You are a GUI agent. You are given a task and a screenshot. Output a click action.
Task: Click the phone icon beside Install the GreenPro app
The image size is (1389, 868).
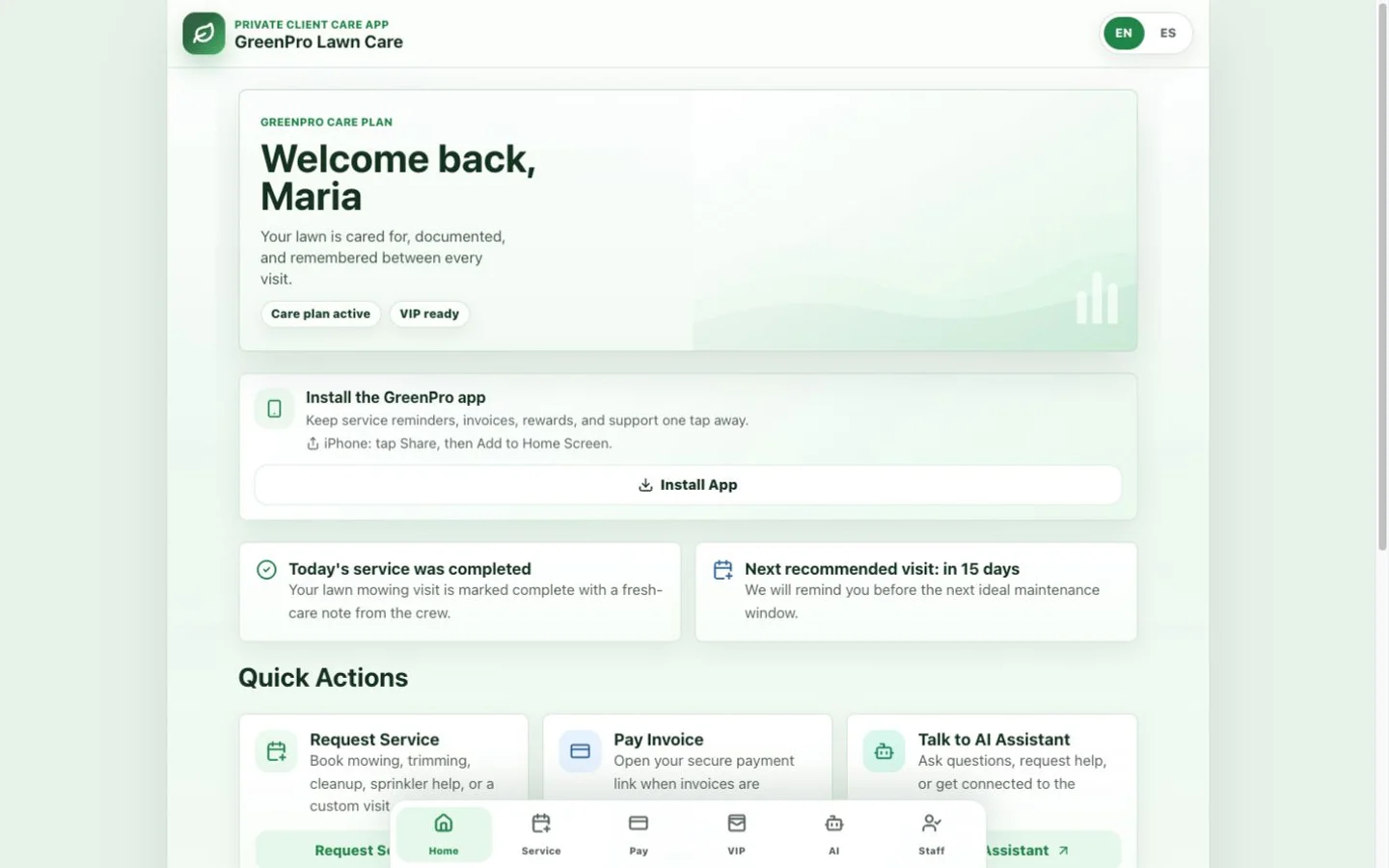[x=274, y=409]
